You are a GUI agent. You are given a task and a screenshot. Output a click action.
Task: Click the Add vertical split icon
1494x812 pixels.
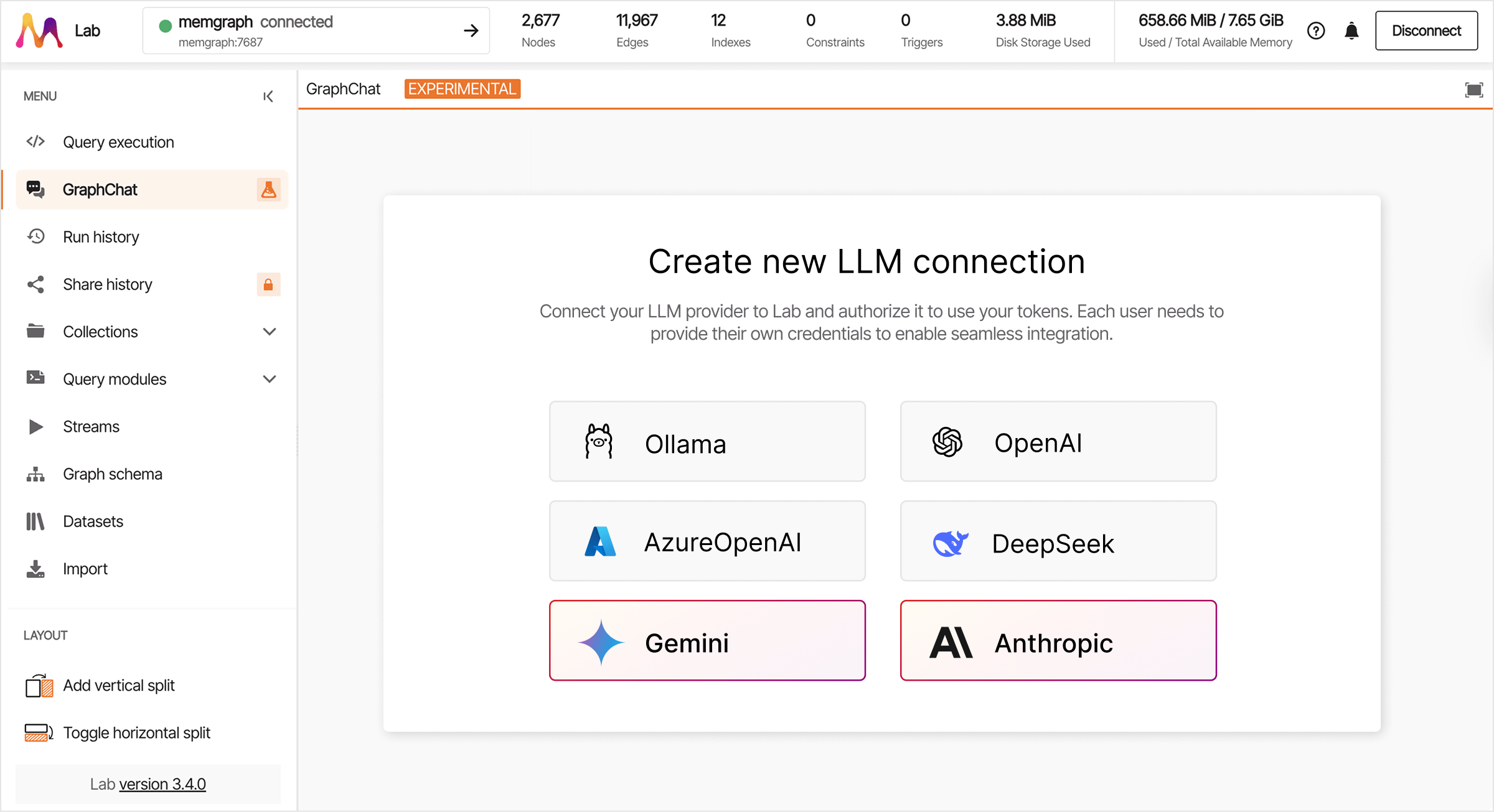click(39, 686)
